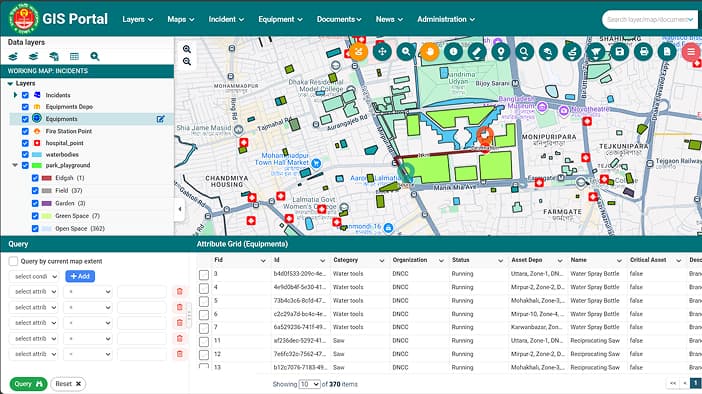This screenshot has width=702, height=394.
Task: Open the Documents menu
Action: coord(339,19)
